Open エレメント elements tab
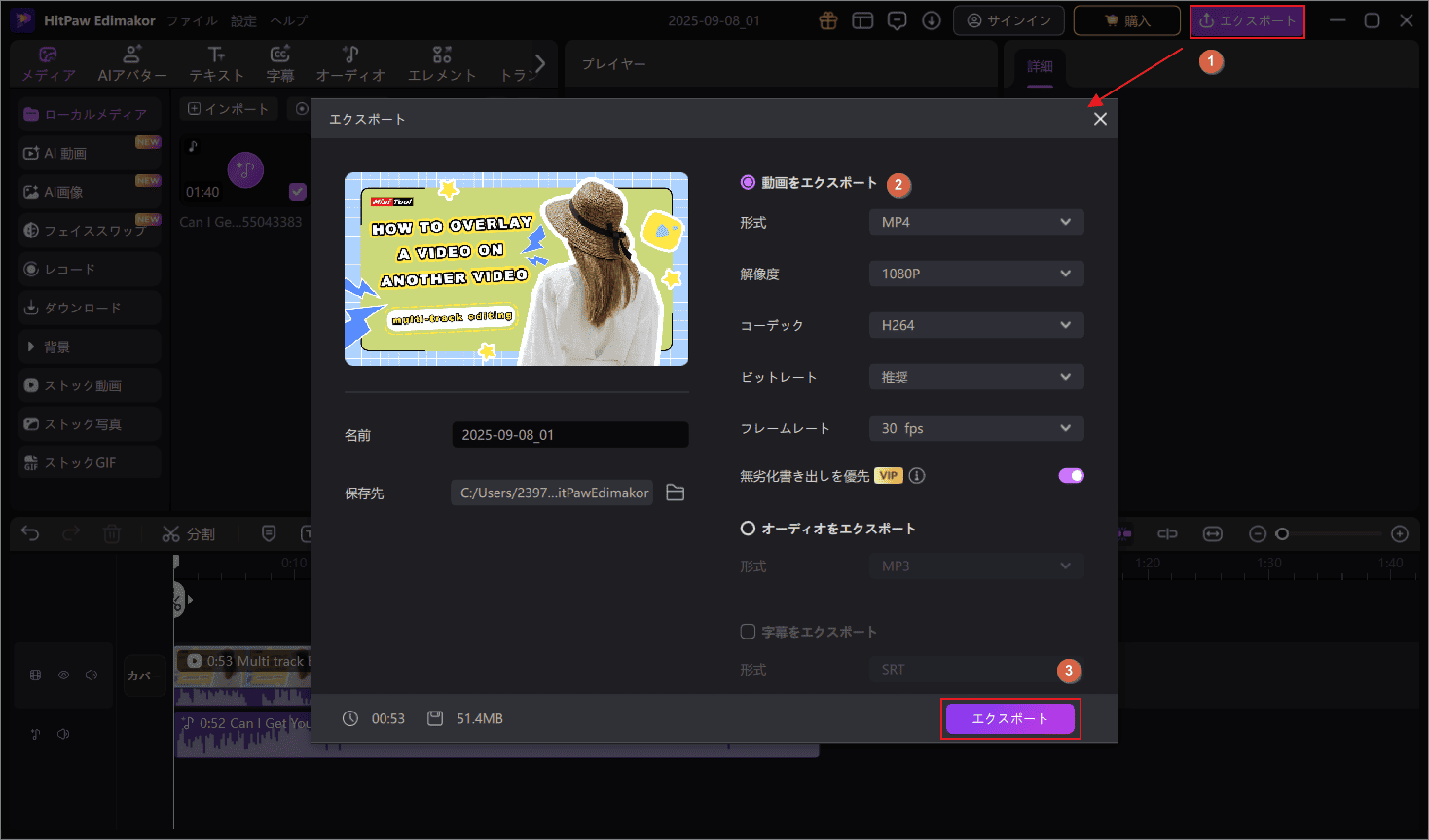This screenshot has height=840, width=1429. [442, 63]
